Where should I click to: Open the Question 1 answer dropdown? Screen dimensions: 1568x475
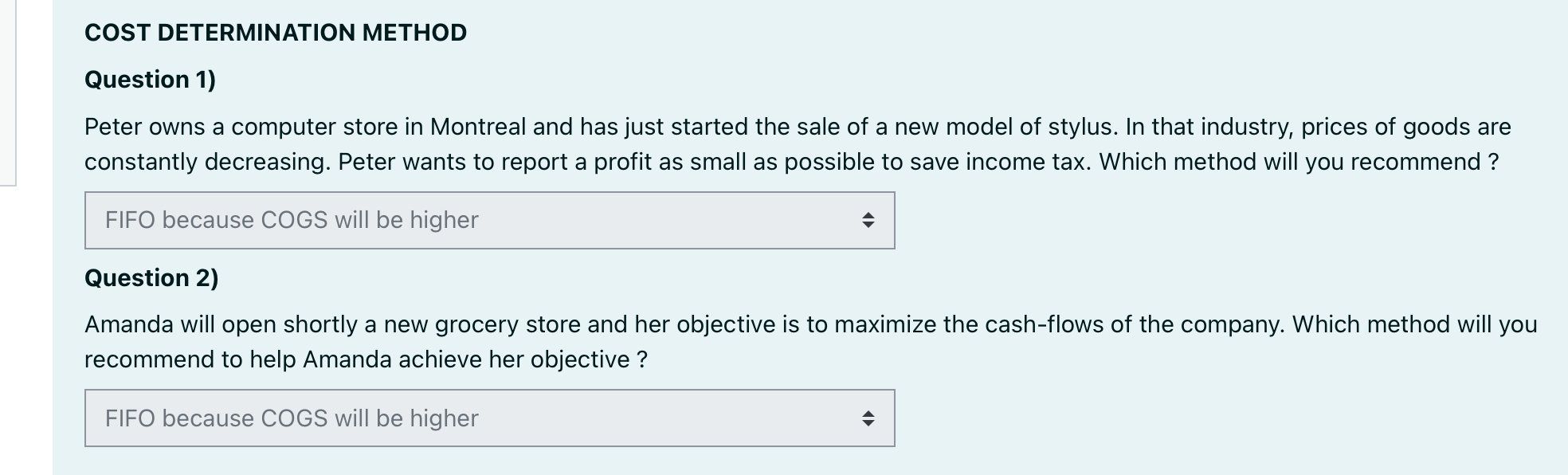[x=489, y=220]
